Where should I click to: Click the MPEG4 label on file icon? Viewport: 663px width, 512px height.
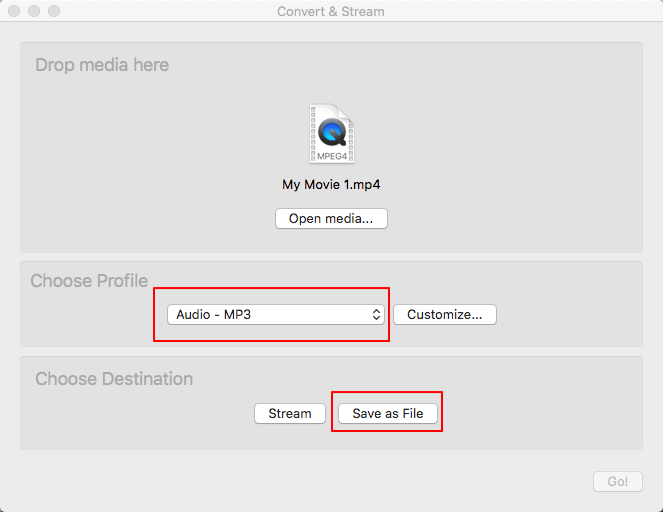coord(331,156)
